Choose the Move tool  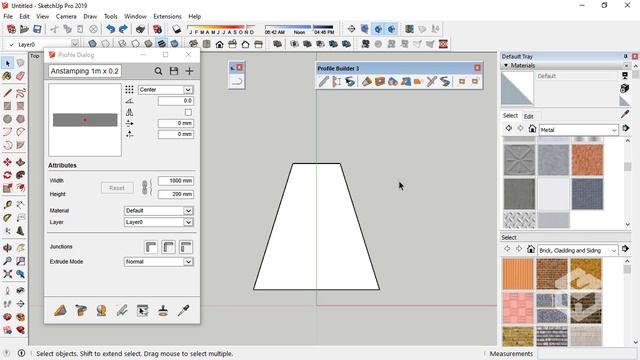(7, 162)
